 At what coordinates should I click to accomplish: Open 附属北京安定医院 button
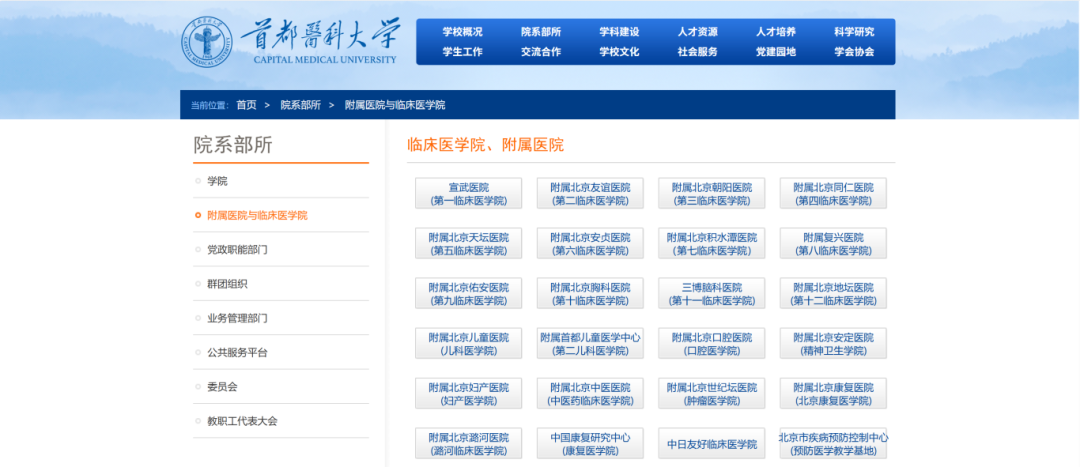click(x=833, y=344)
